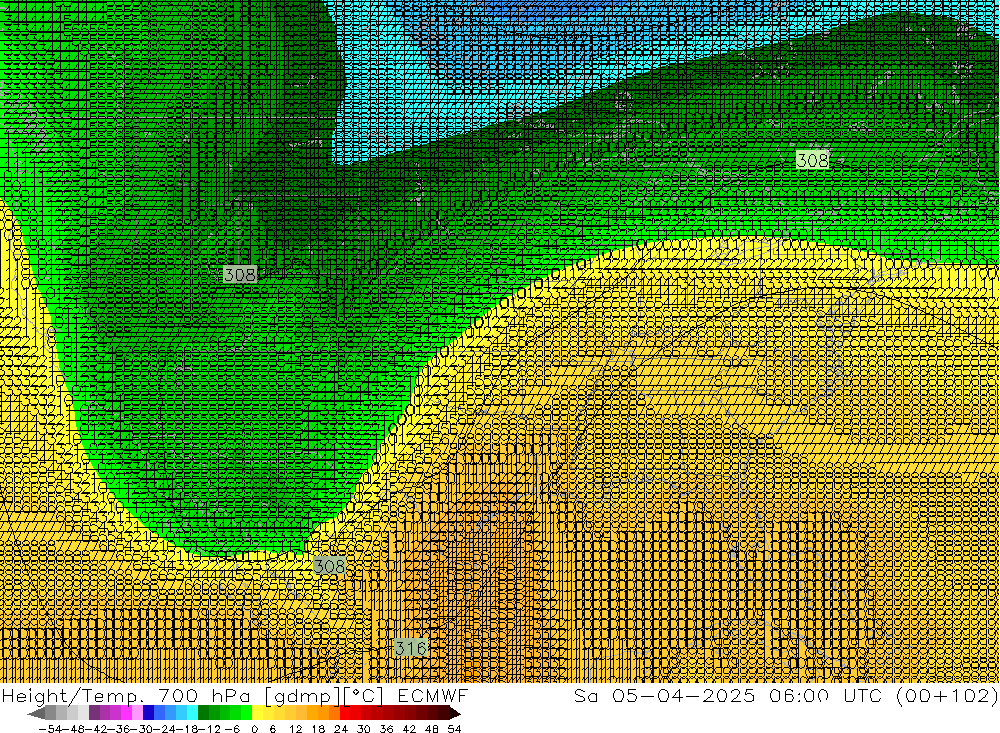Click the 308 contour label in the upper-right dark green area
This screenshot has width=1000, height=733.
[x=812, y=160]
